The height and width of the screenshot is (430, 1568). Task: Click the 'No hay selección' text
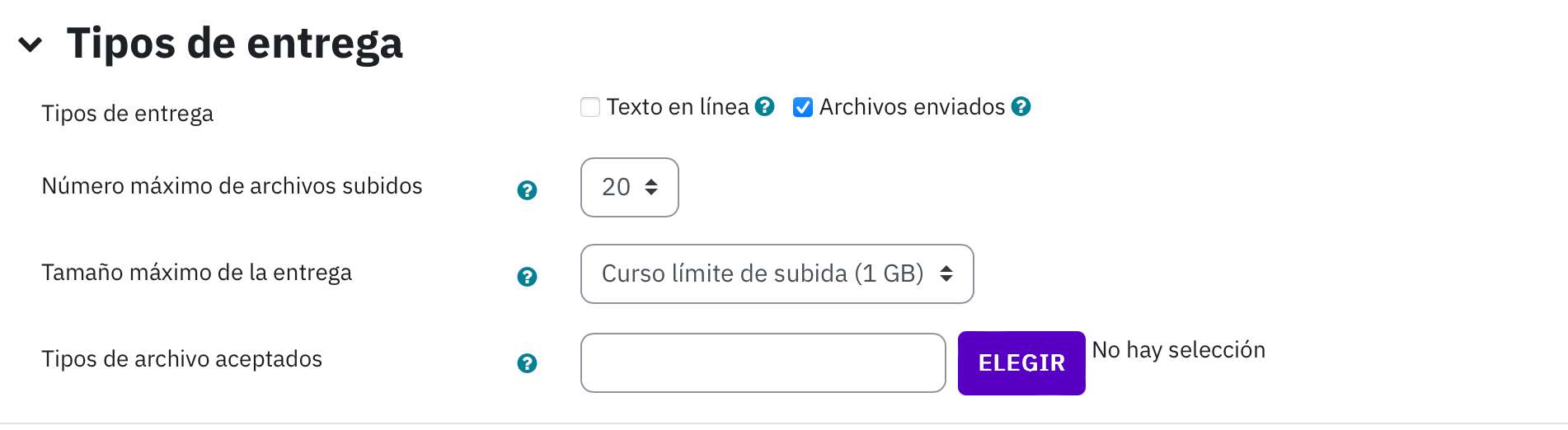(x=1178, y=350)
